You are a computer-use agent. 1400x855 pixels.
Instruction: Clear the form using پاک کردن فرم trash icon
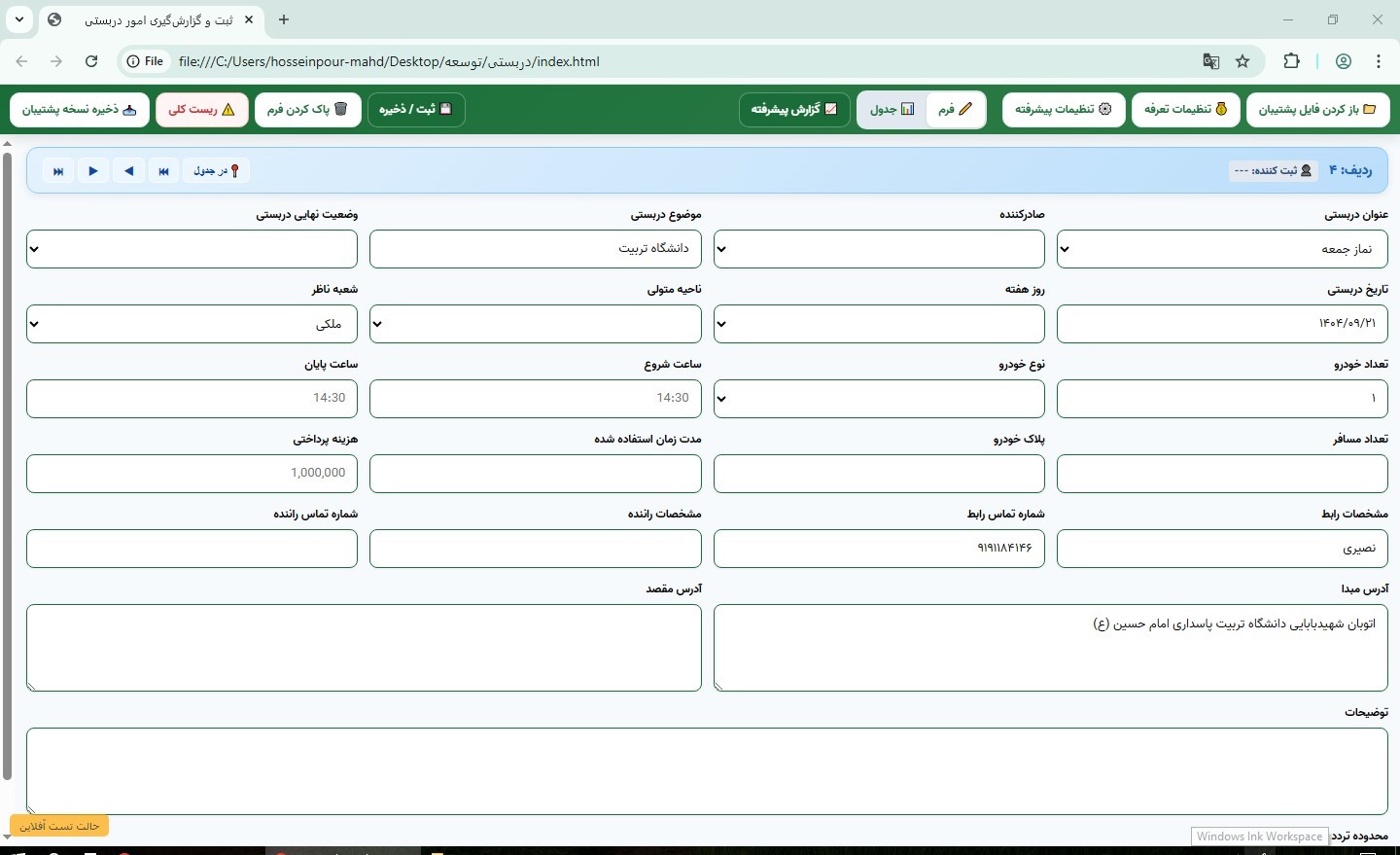[308, 109]
